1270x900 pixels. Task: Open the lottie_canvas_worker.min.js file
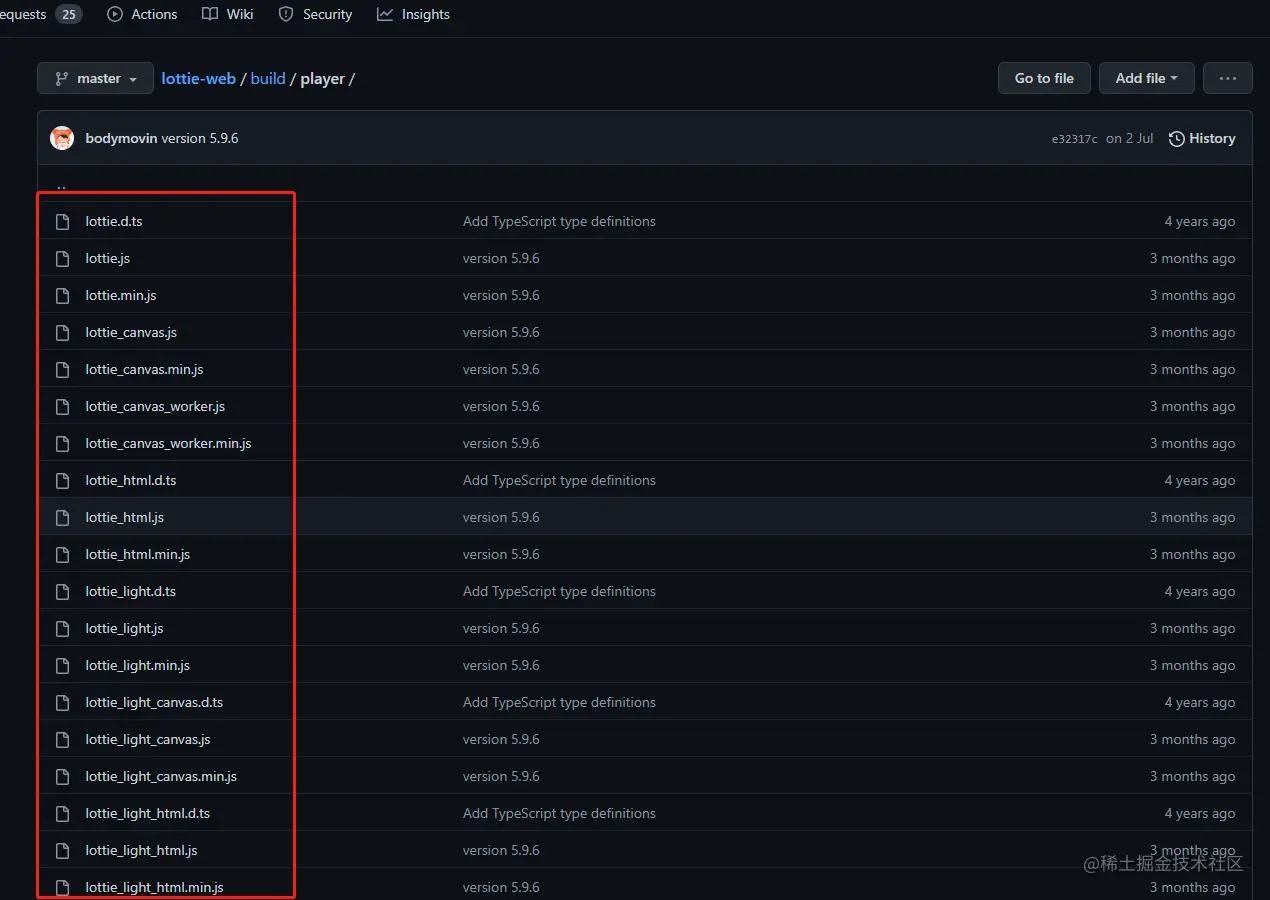168,443
